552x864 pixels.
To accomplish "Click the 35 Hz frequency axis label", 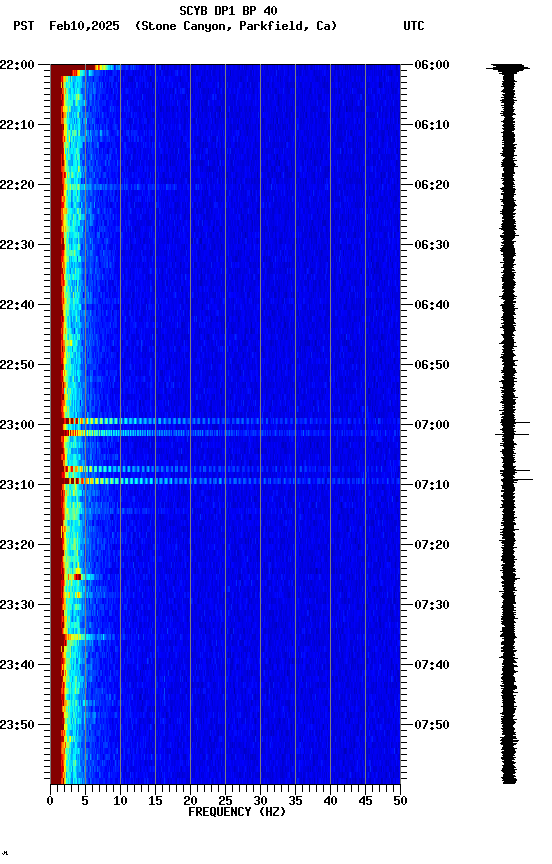I will pyautogui.click(x=295, y=801).
